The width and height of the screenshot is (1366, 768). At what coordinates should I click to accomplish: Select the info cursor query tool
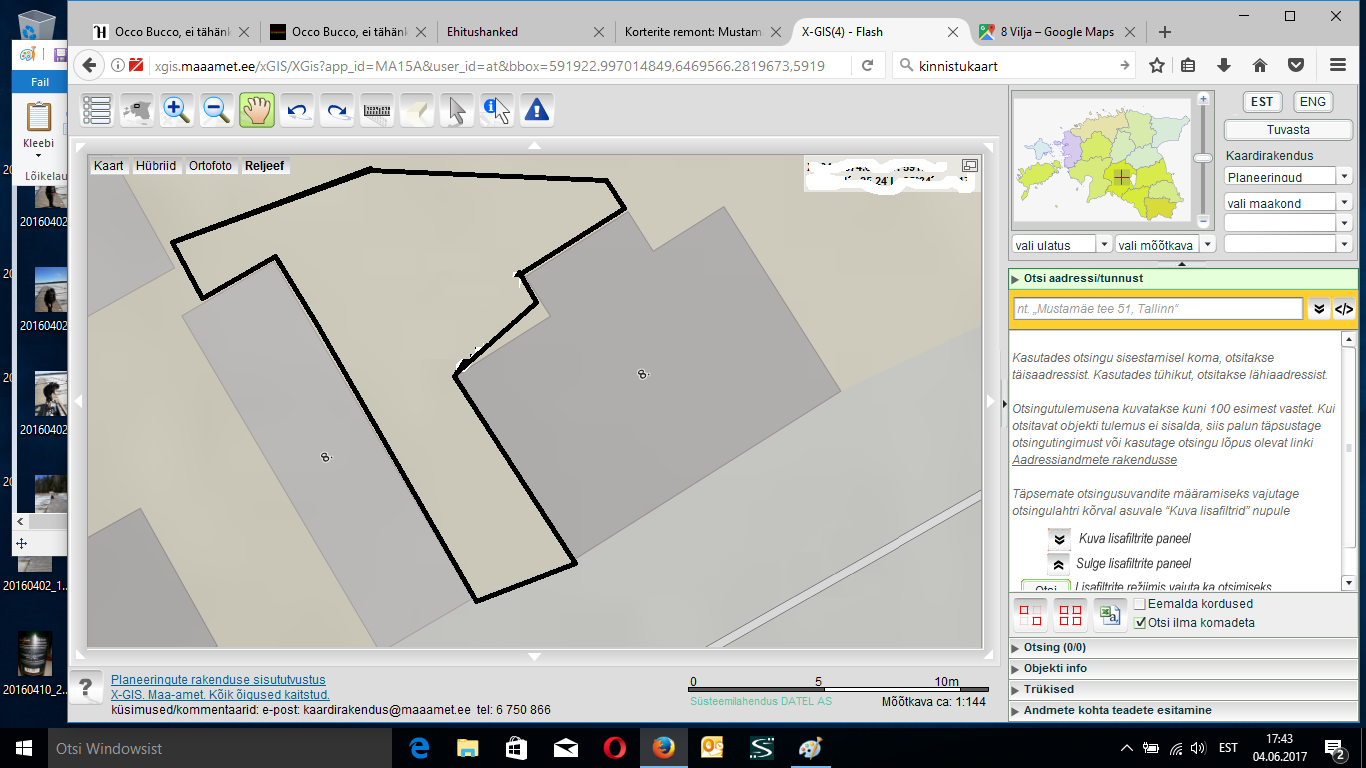click(496, 109)
